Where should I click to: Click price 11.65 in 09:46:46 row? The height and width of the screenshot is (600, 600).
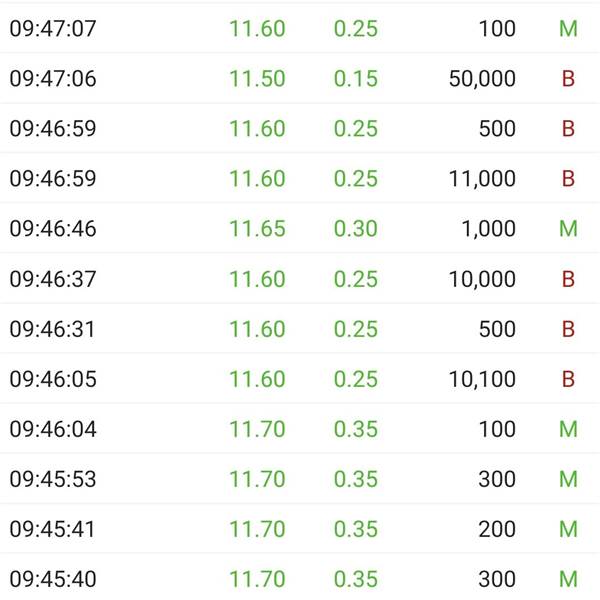(257, 229)
